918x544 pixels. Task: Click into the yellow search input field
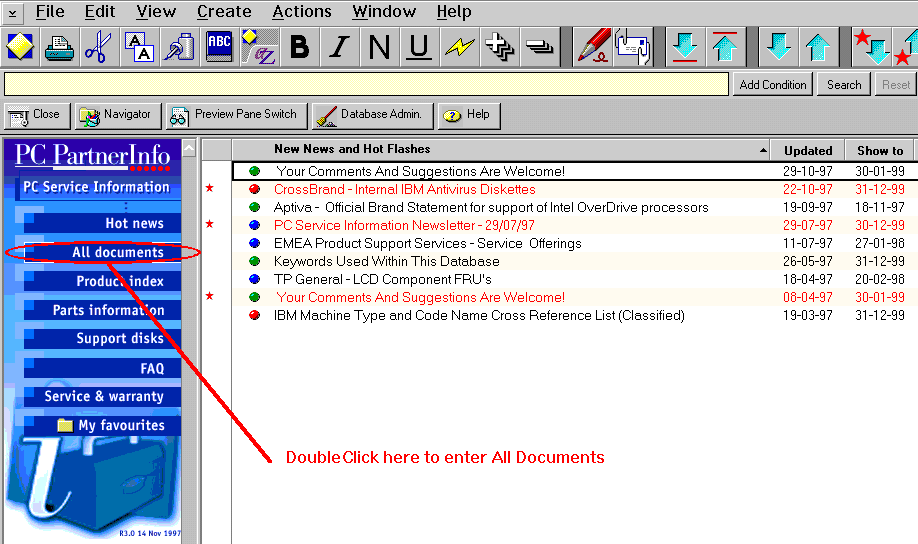pos(366,85)
